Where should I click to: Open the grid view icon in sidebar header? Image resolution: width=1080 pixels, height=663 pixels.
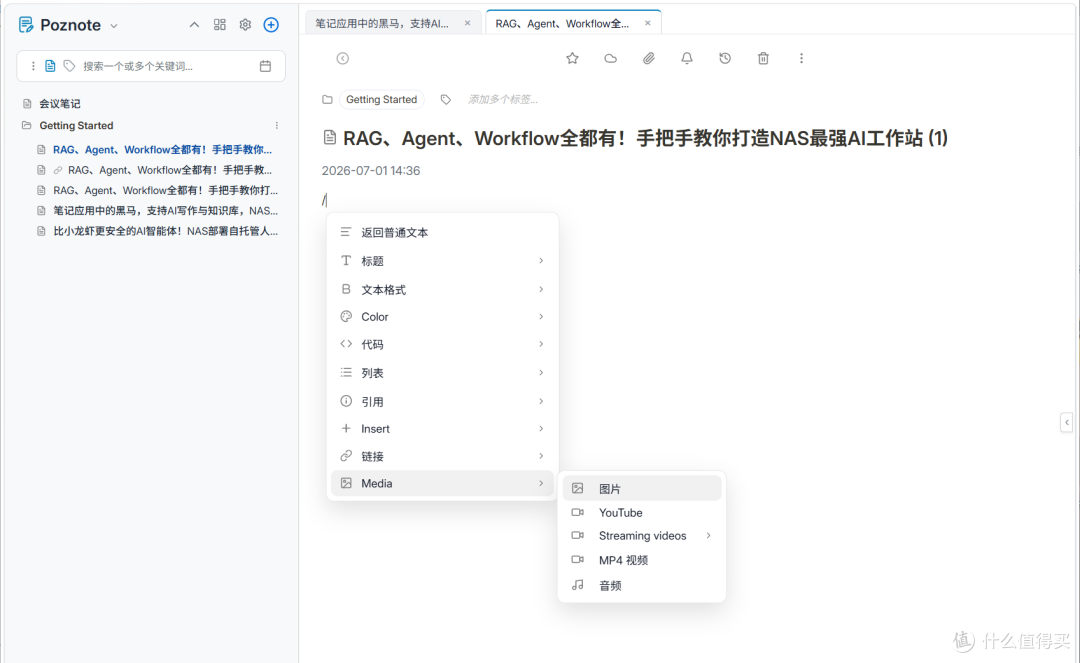coord(220,25)
